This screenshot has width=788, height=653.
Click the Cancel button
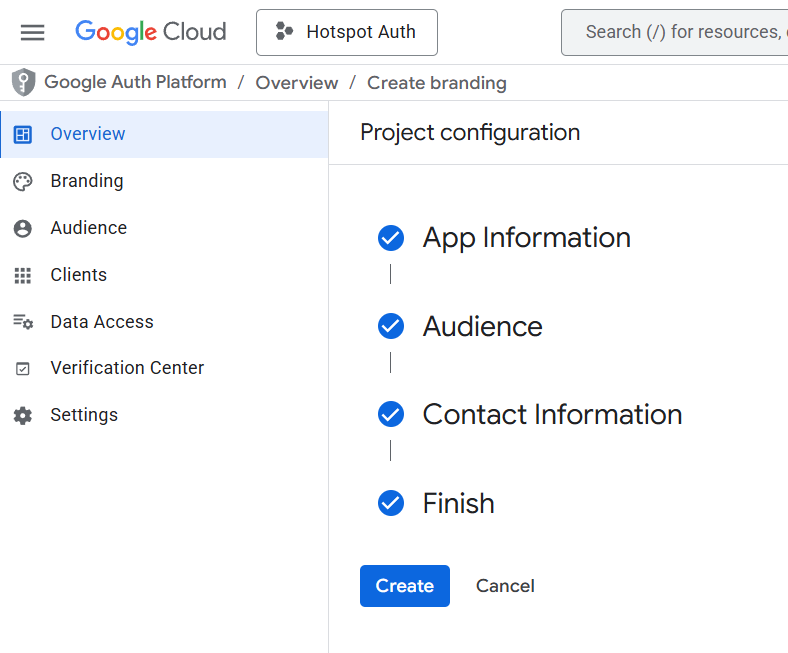505,586
